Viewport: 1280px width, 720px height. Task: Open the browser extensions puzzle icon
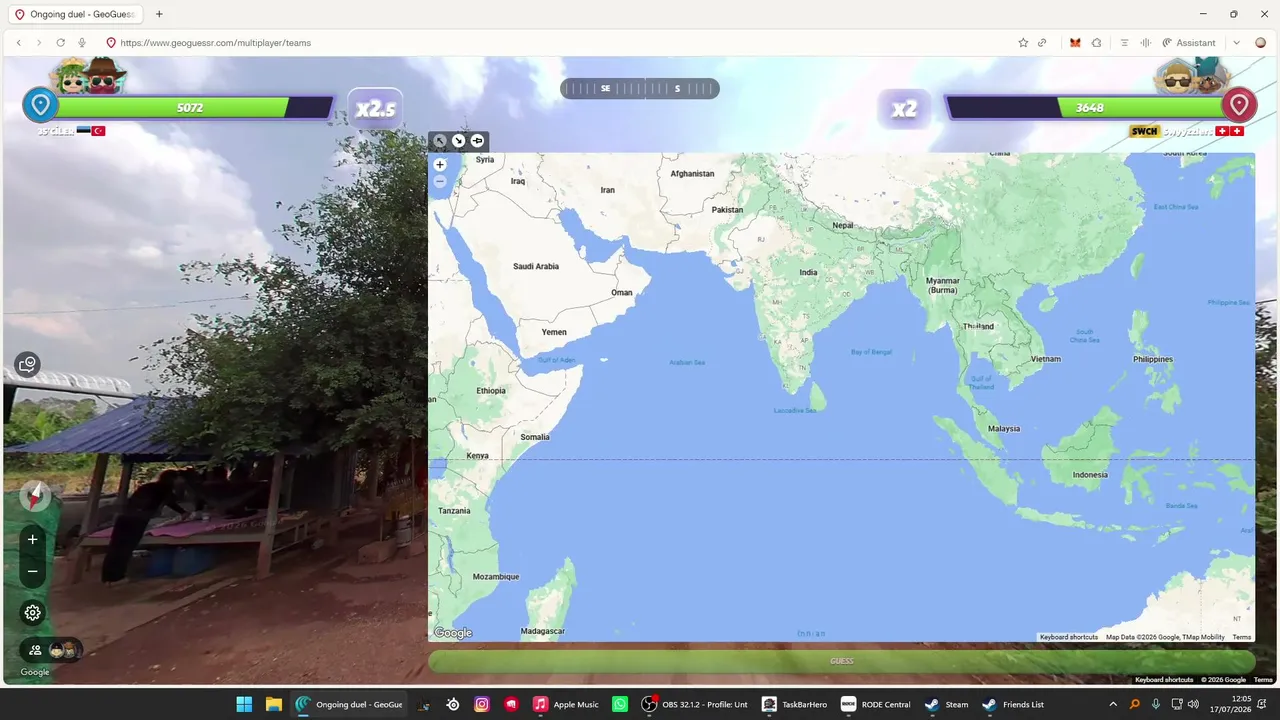[x=1096, y=43]
